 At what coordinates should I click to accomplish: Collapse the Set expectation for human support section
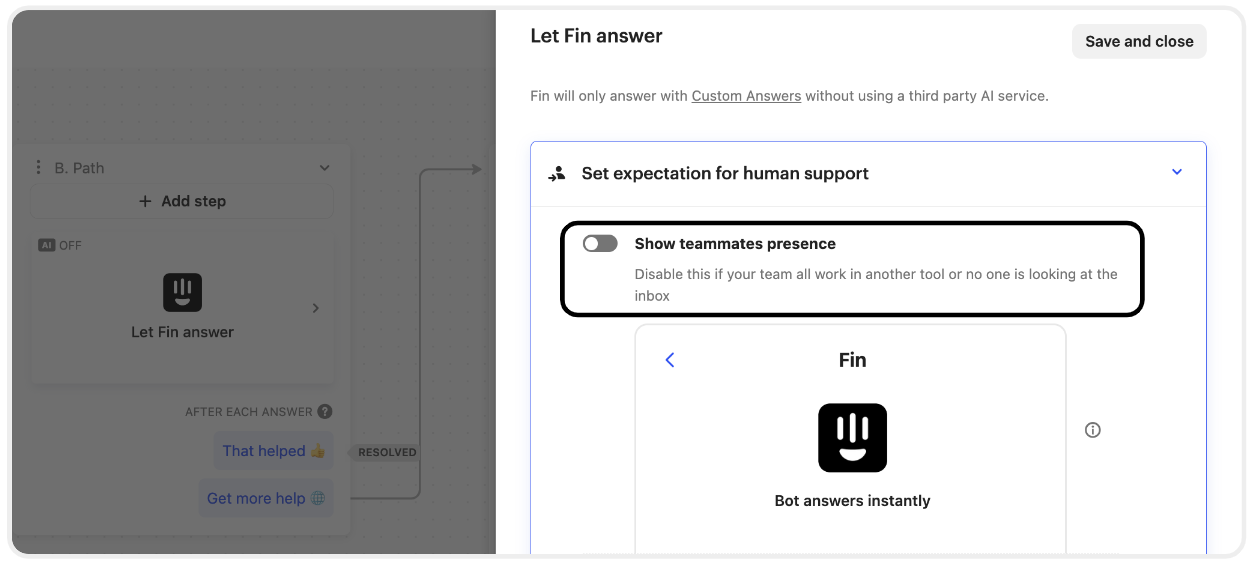pyautogui.click(x=1177, y=172)
